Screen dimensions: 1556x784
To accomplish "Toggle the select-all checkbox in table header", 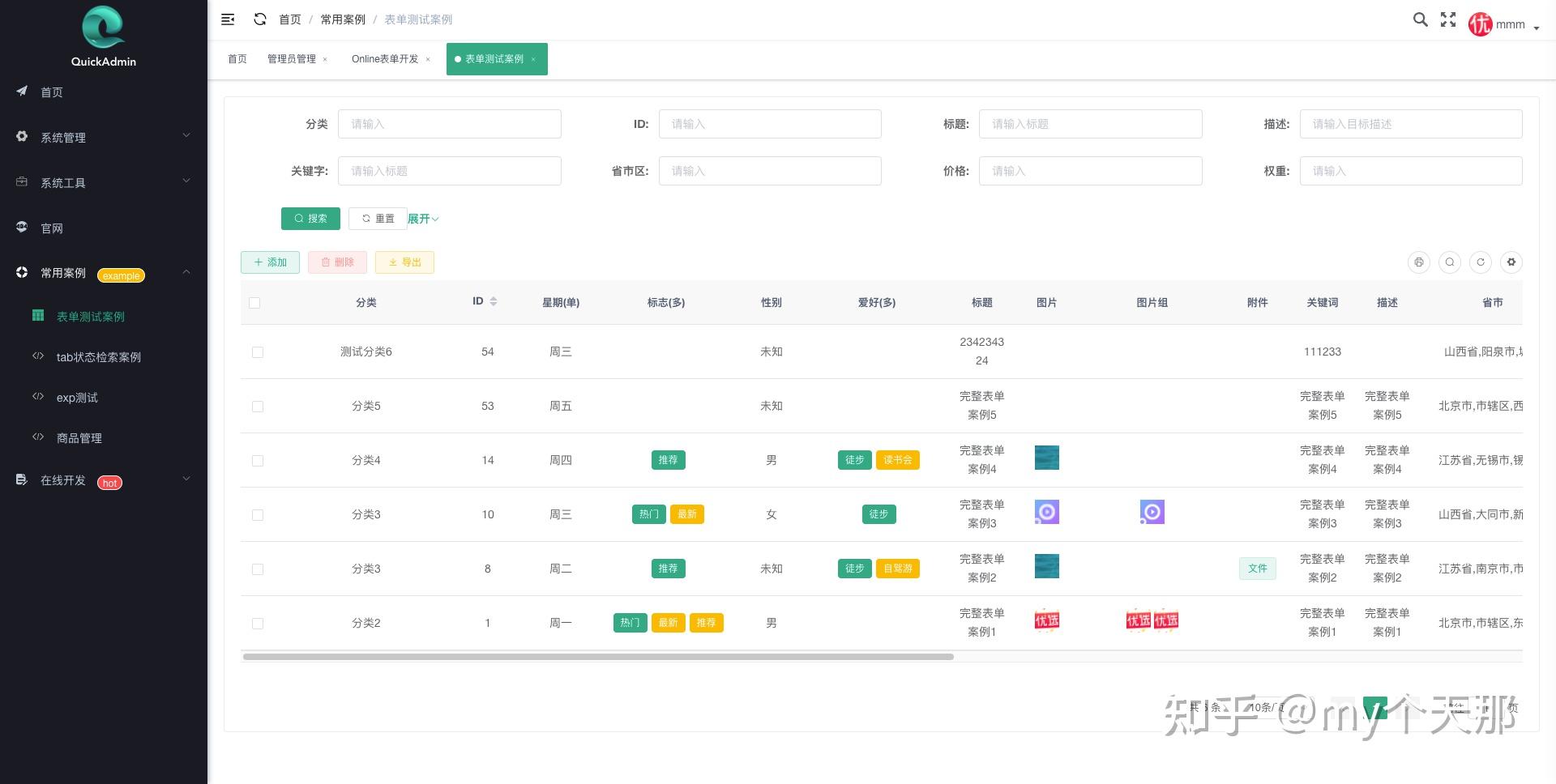I will point(254,302).
